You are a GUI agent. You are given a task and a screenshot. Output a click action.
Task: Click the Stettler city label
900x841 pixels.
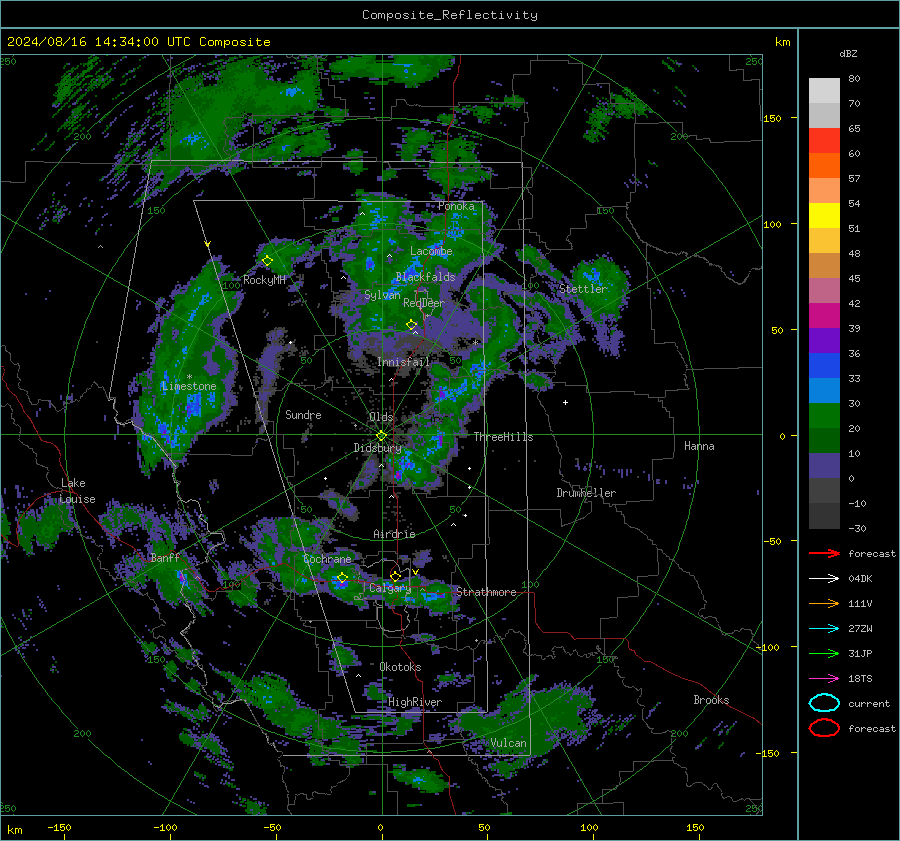tap(583, 289)
